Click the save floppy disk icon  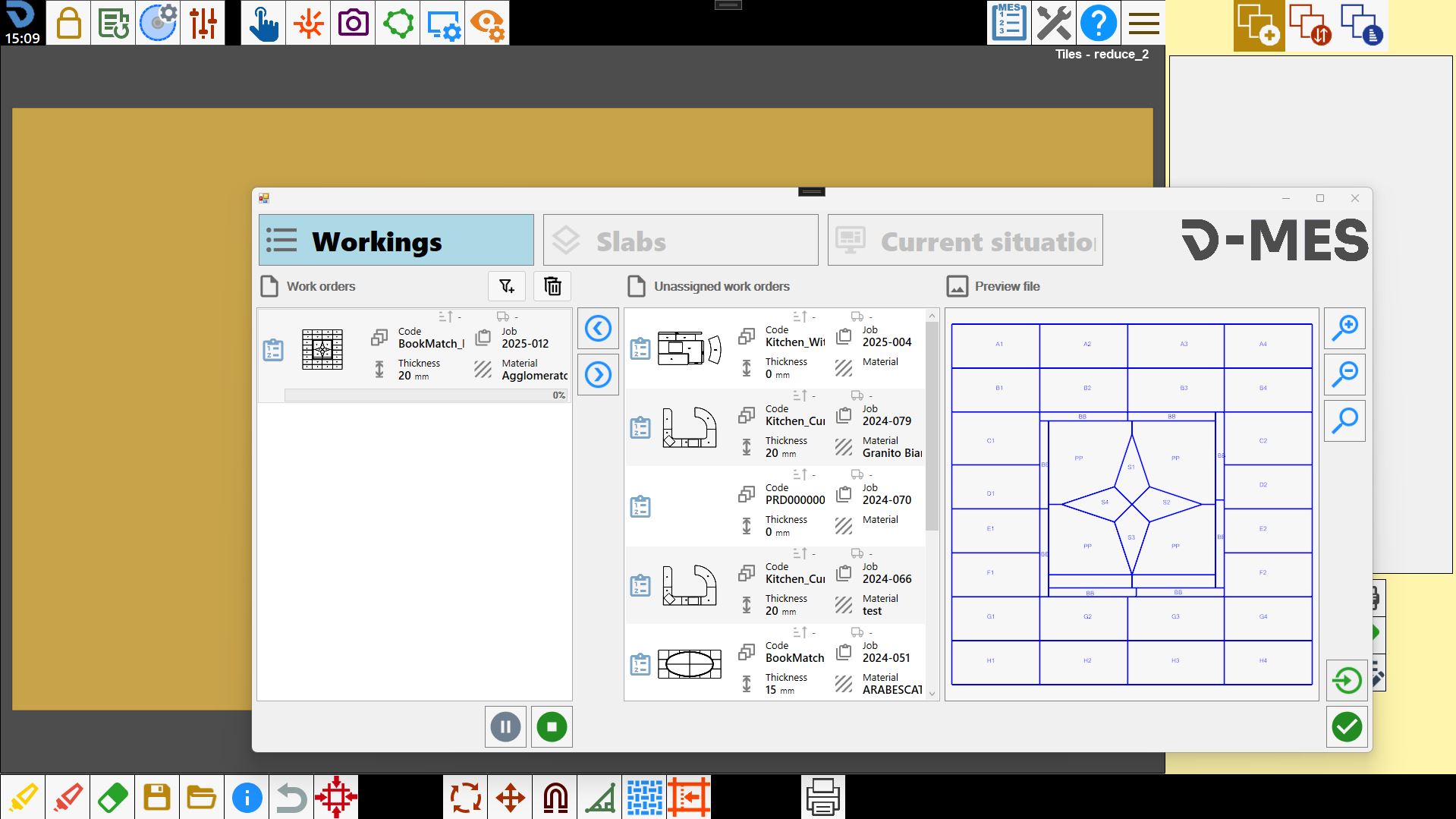coord(157,797)
